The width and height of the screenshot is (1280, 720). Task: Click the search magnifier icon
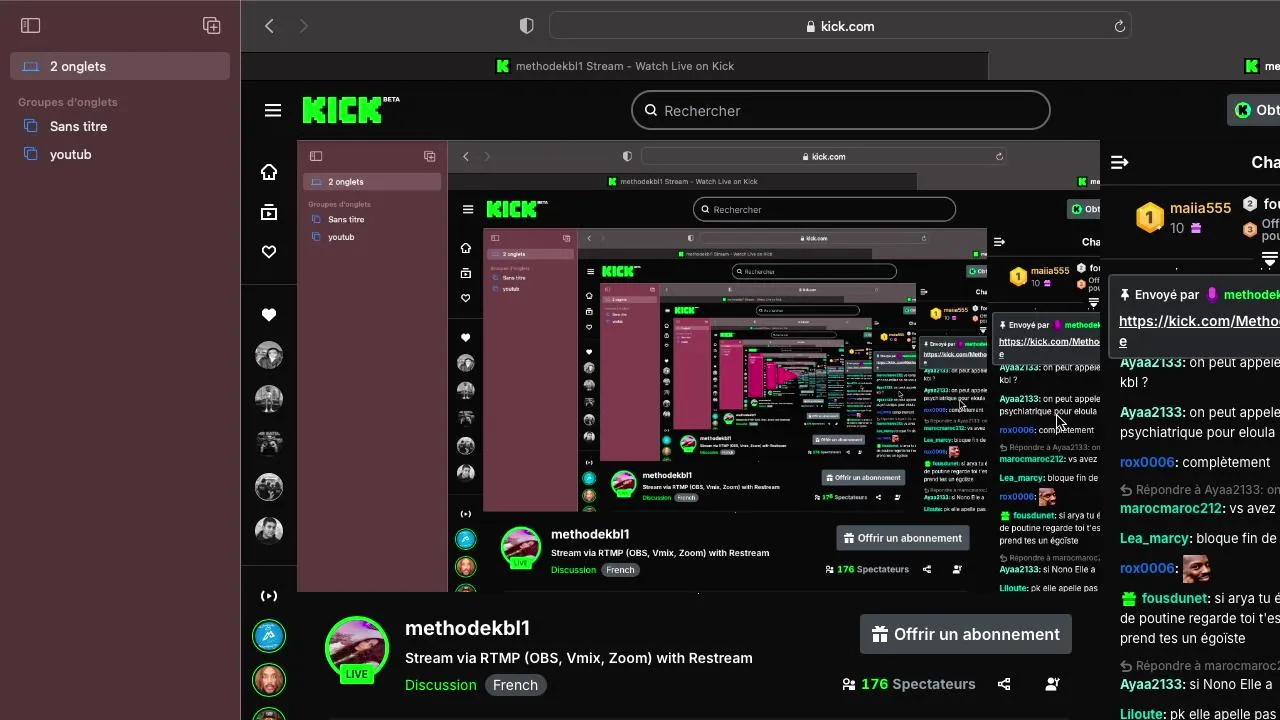click(651, 110)
